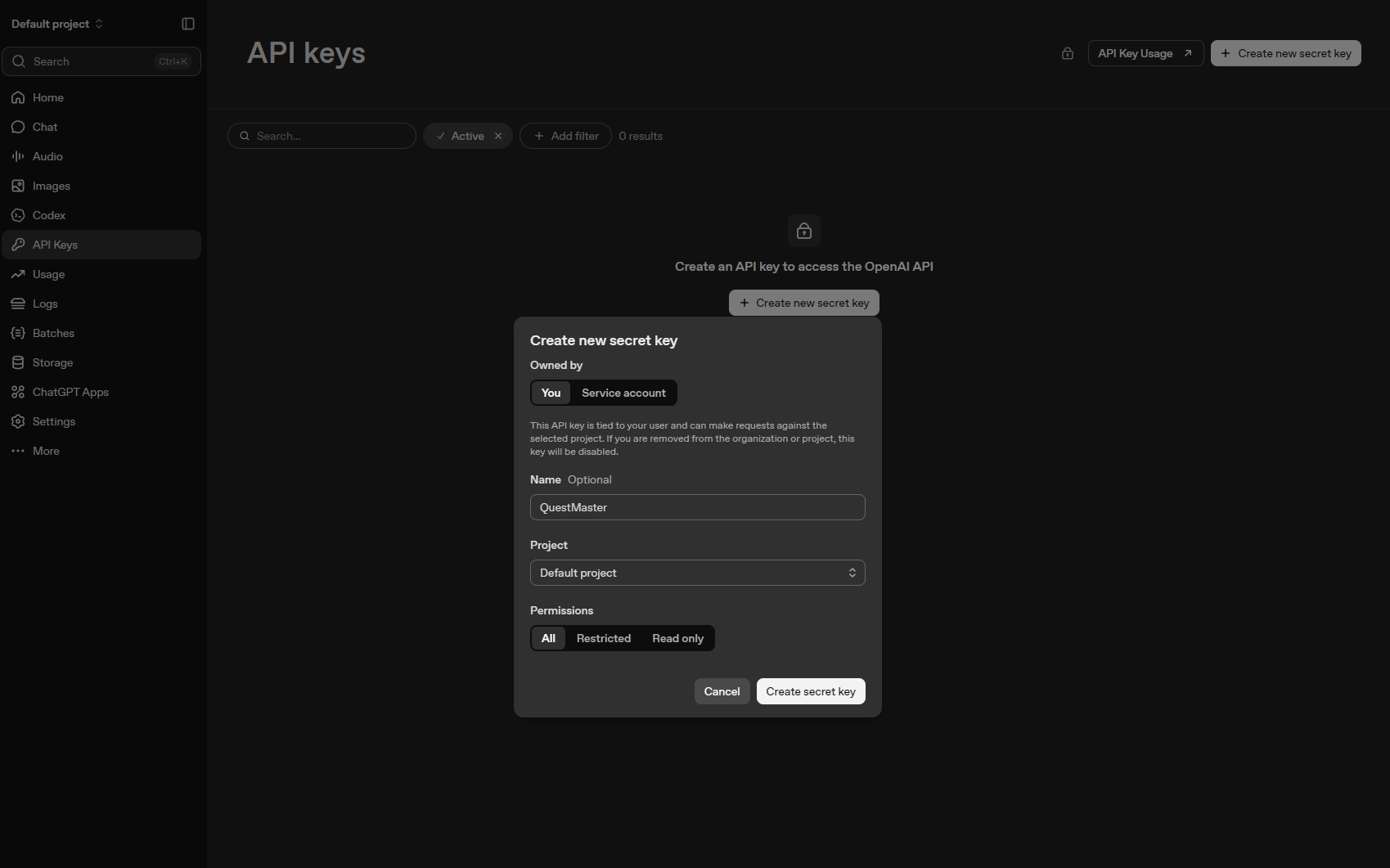Click the Logs stack icon
1390x868 pixels.
coord(18,304)
